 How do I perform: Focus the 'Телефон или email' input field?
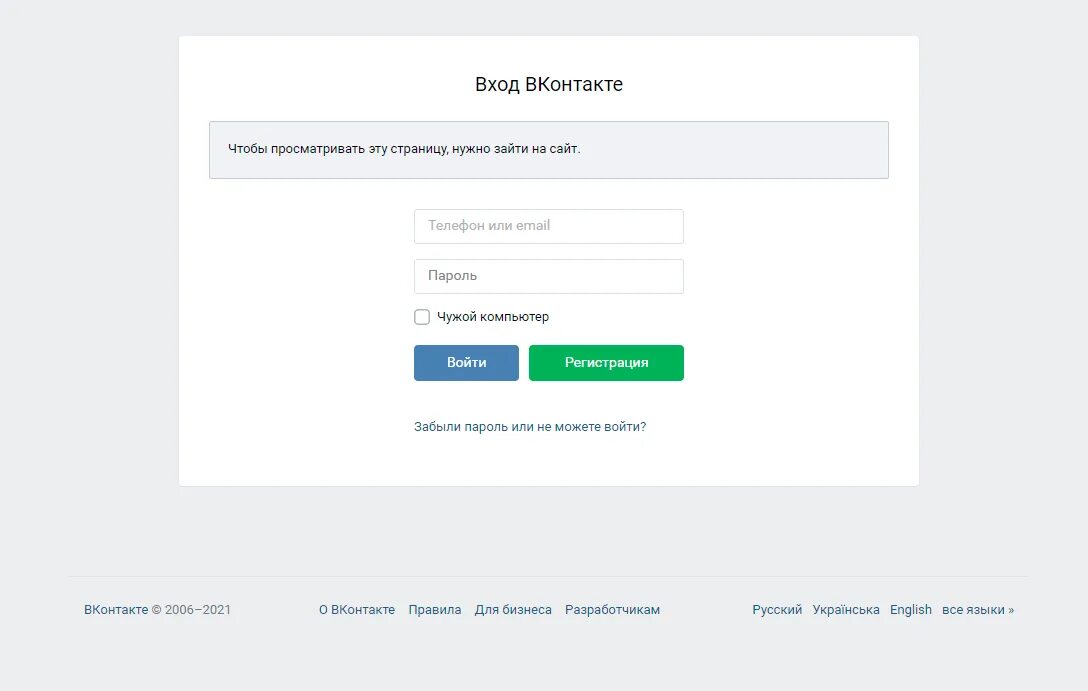(548, 226)
